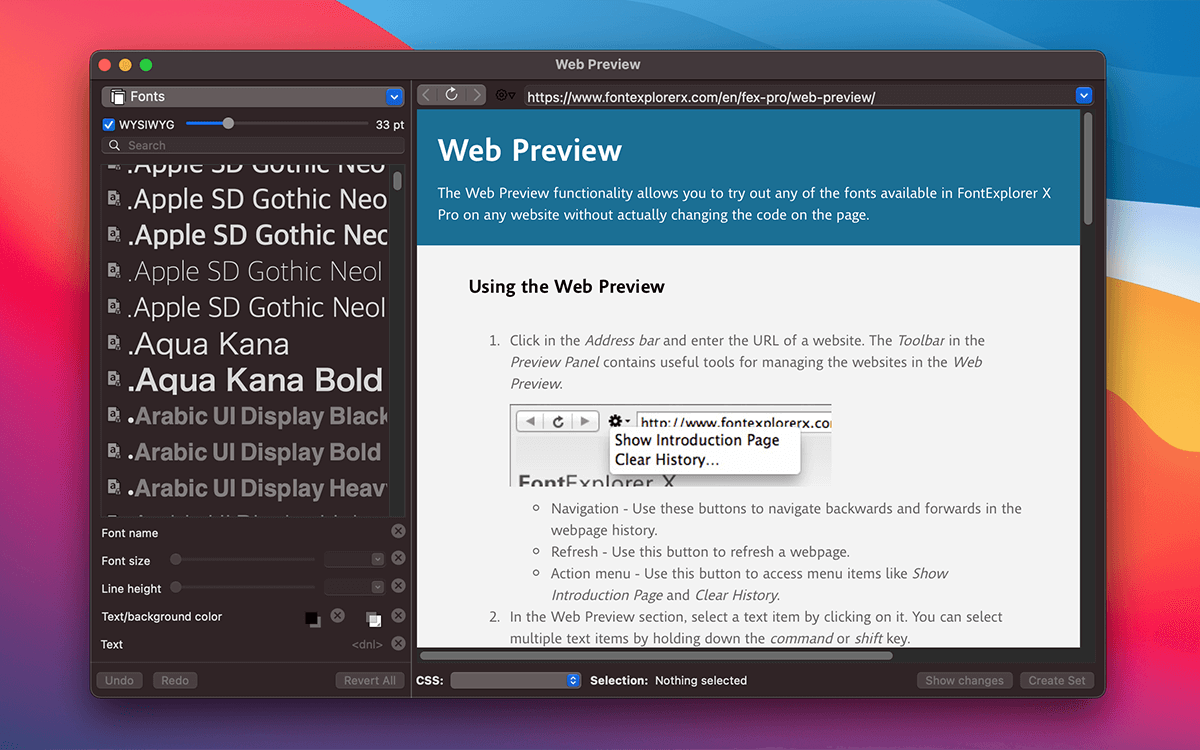Click the web page vertical scrollbar
Image resolution: width=1200 pixels, height=750 pixels.
click(1088, 168)
